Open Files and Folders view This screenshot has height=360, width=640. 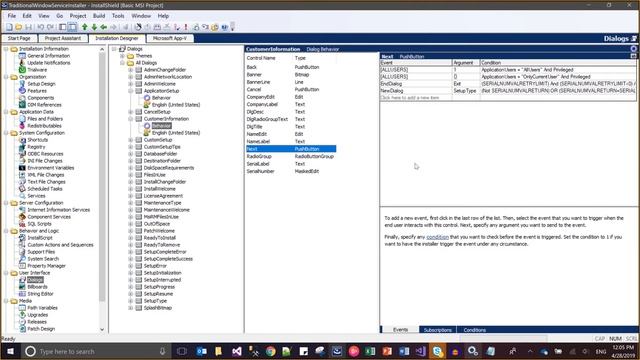45,119
